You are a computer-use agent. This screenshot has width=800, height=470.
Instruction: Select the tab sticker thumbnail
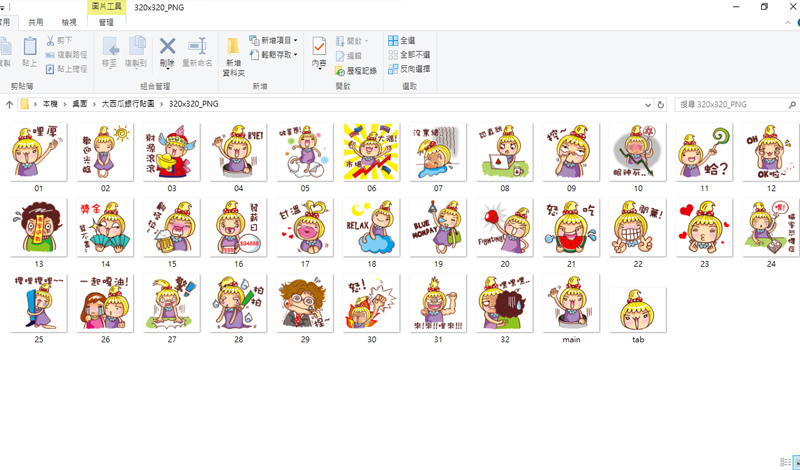(x=638, y=309)
